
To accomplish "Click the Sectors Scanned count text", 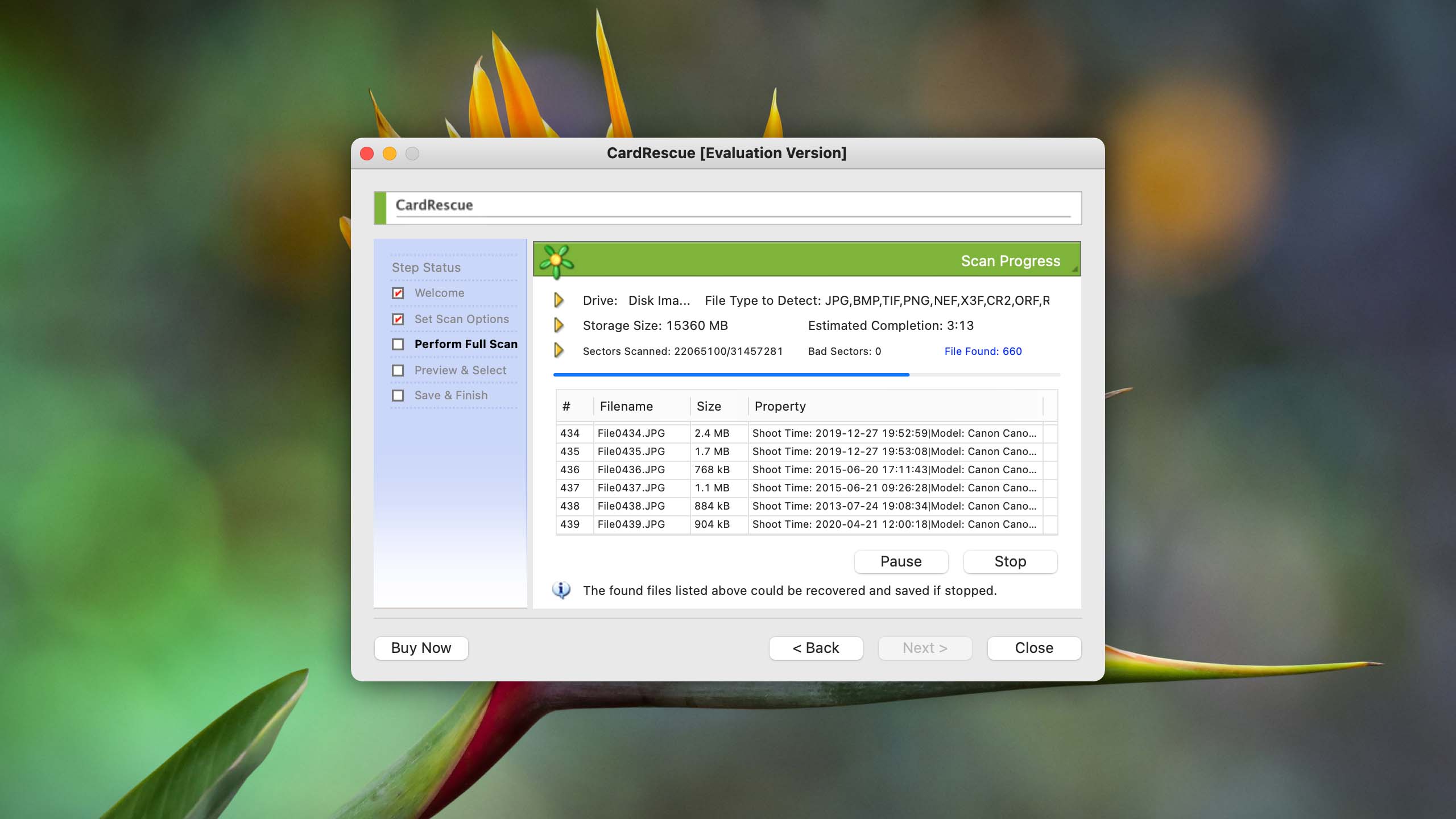I will [682, 351].
